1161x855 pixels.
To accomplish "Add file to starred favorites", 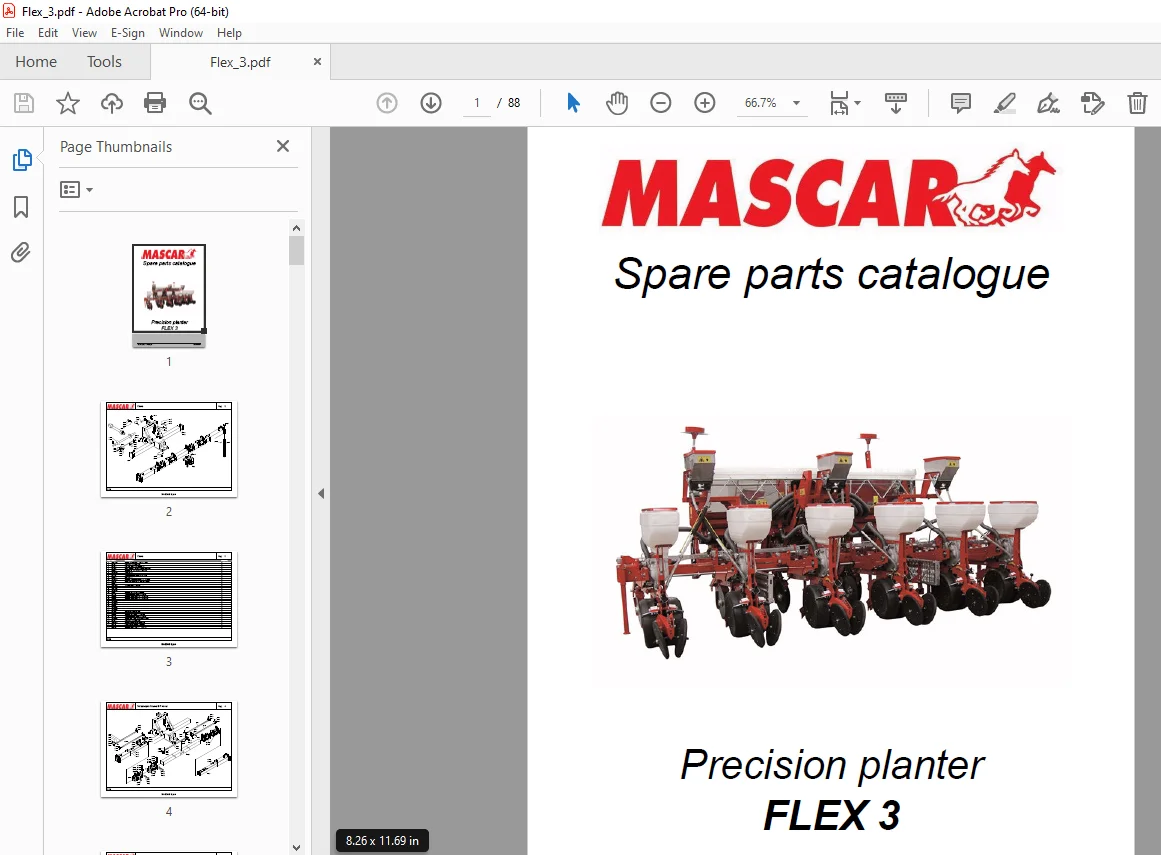I will pyautogui.click(x=67, y=103).
